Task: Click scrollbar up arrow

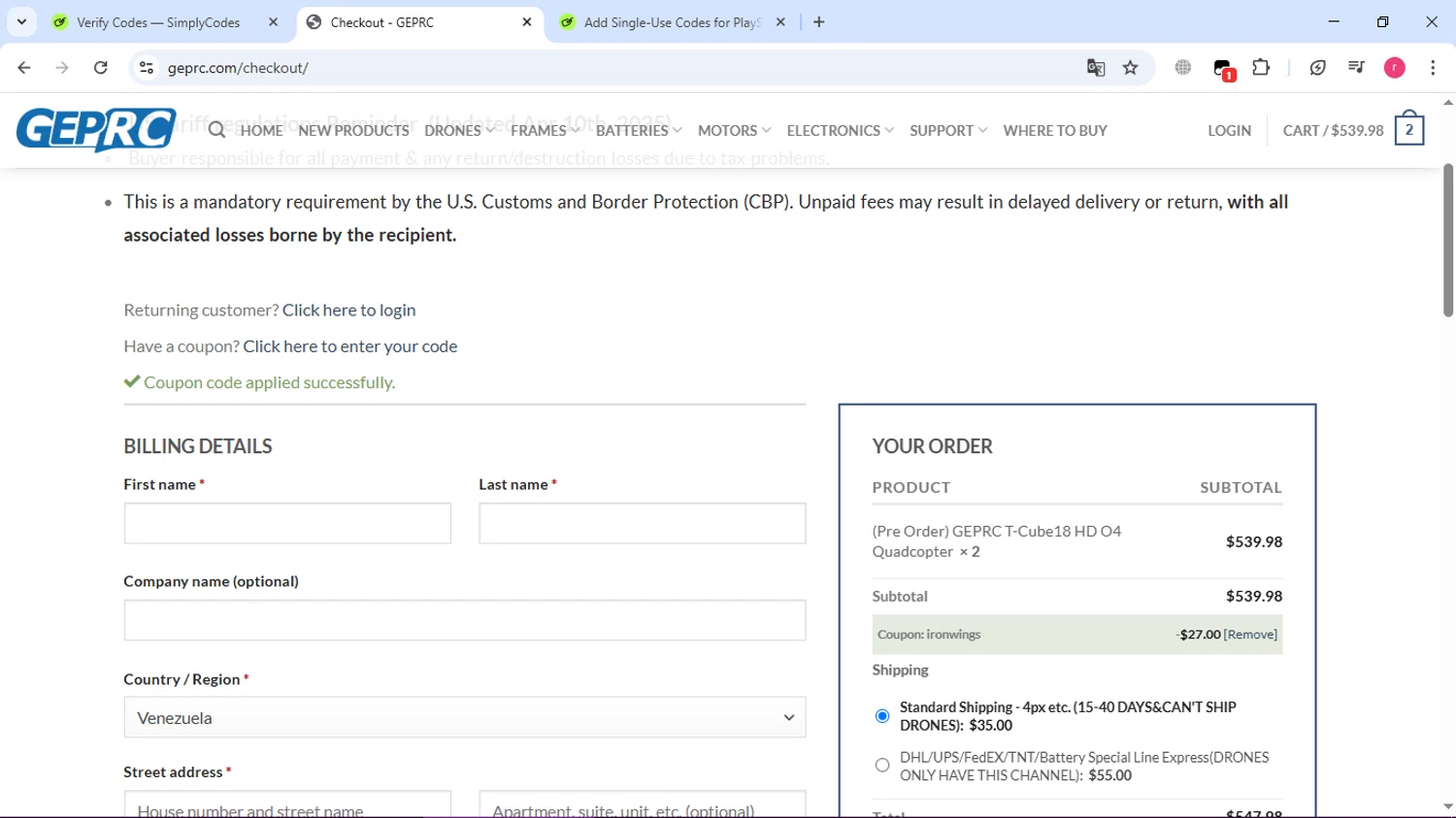Action: [x=1448, y=102]
